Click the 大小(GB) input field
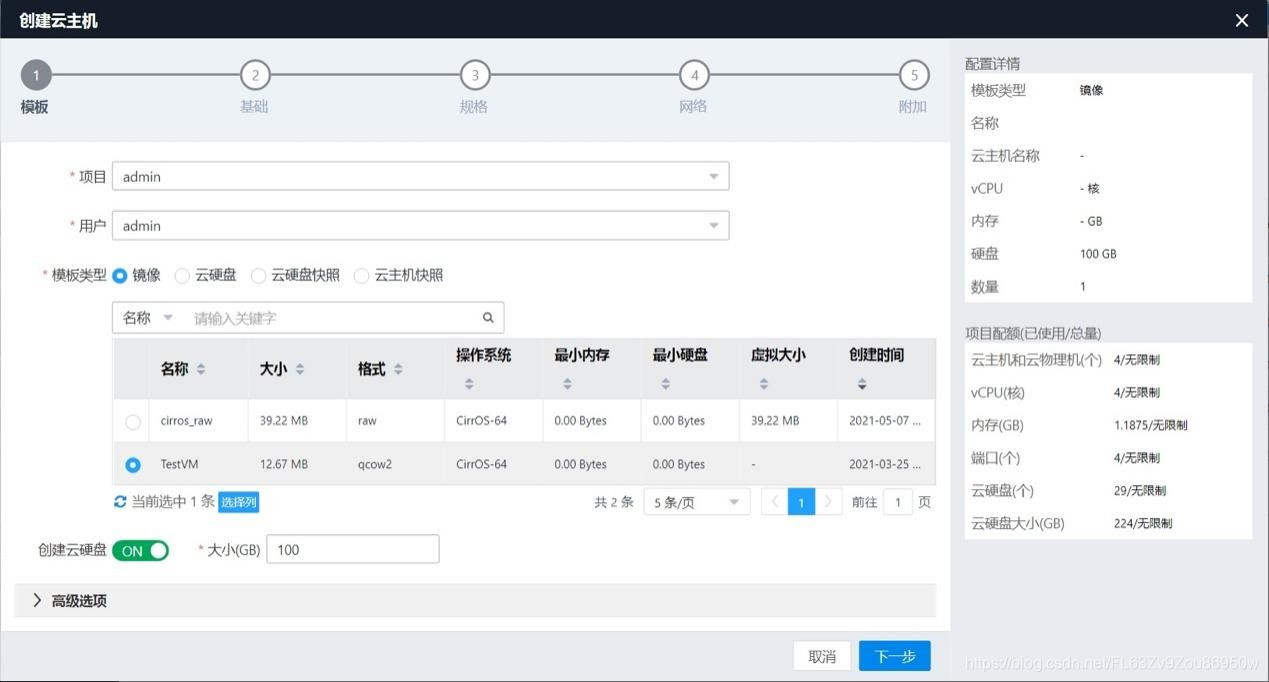 click(x=353, y=549)
